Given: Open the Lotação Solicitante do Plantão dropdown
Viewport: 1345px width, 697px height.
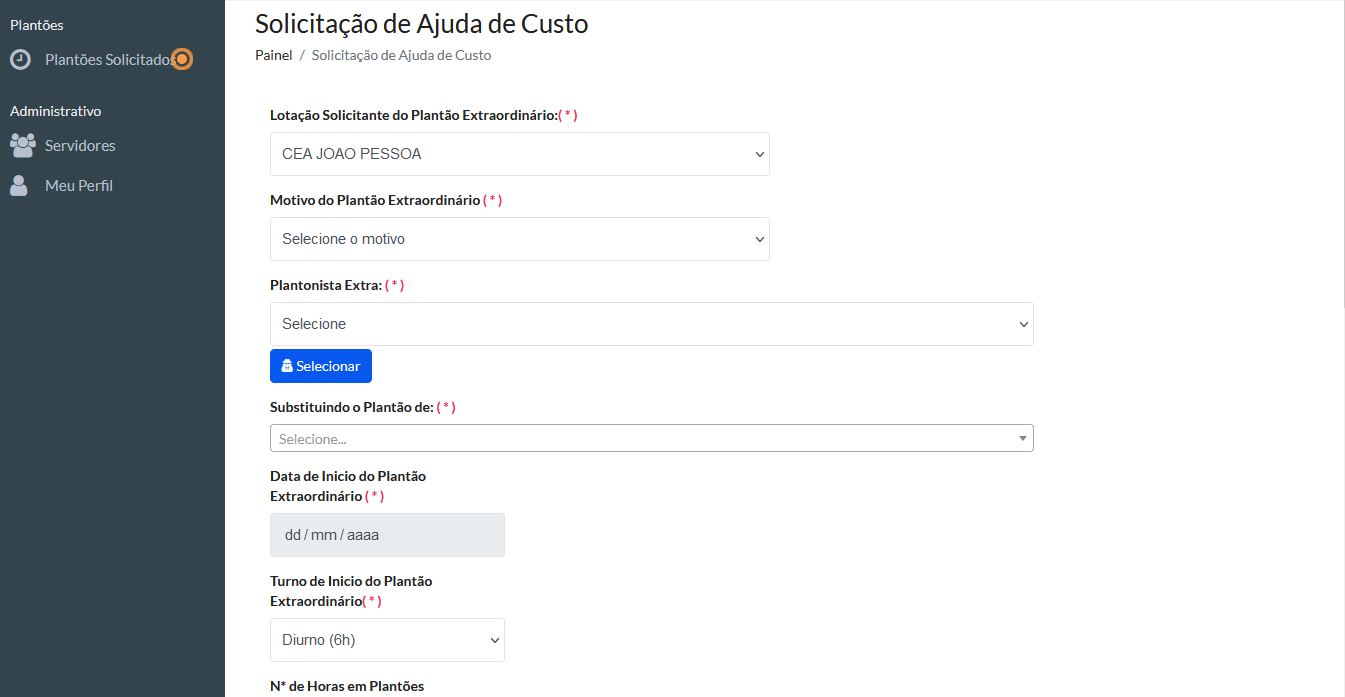Looking at the screenshot, I should pos(520,154).
